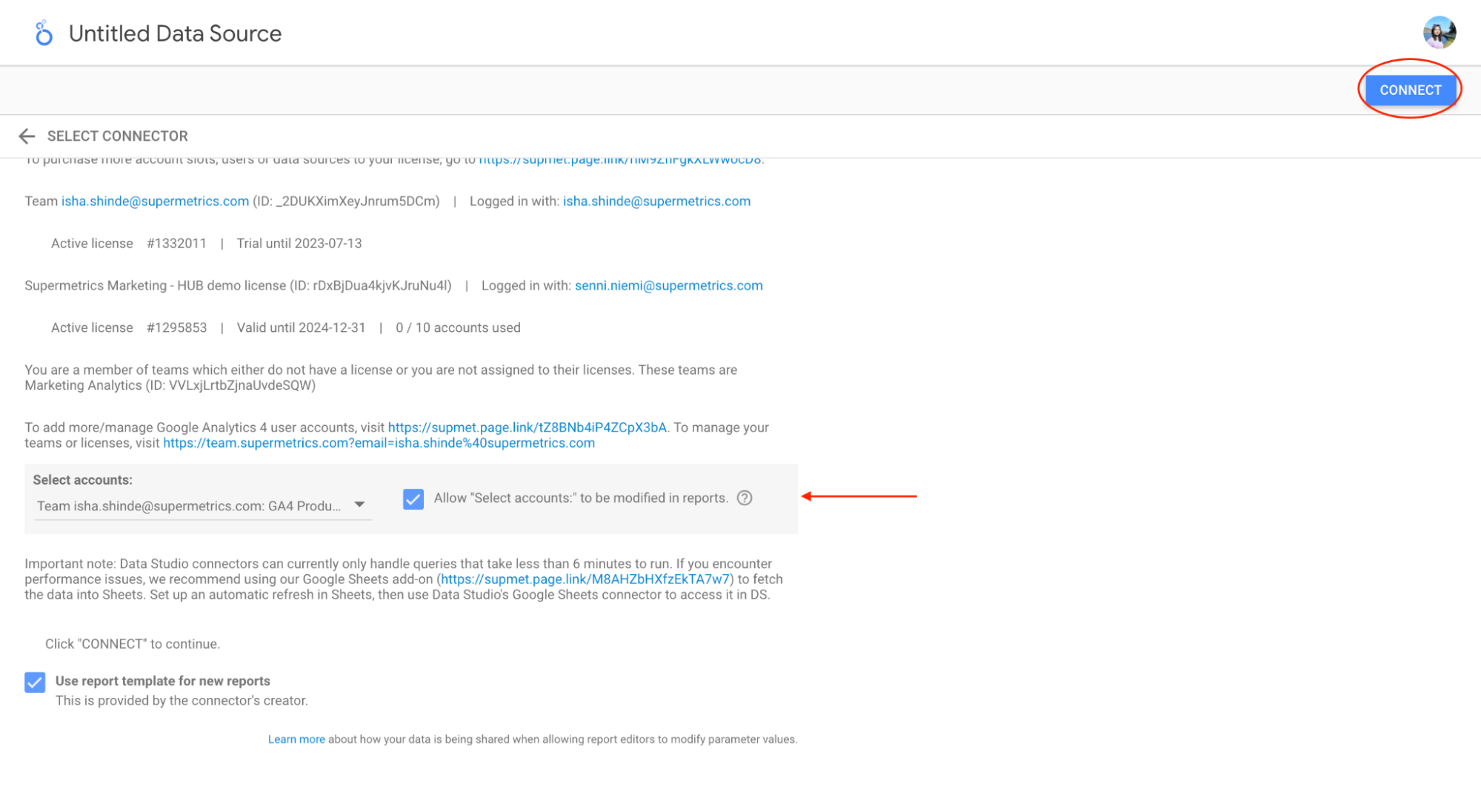This screenshot has width=1481, height=812.
Task: Click the senni.niemi@supermetrics.com email link
Action: pos(668,285)
